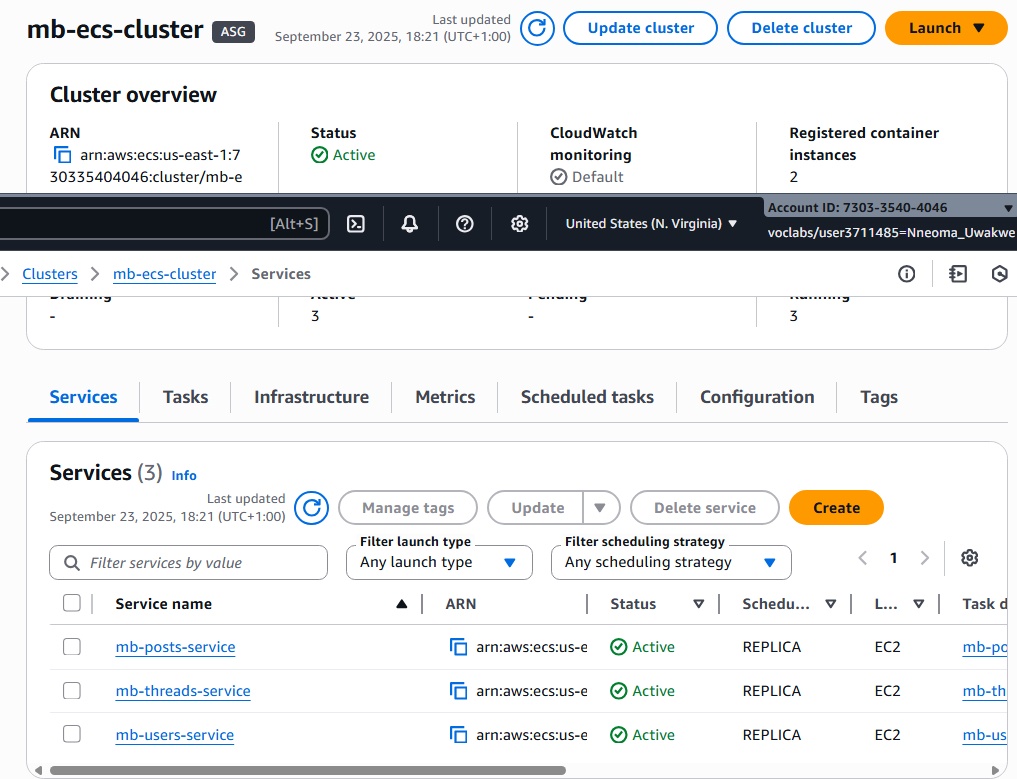Open the mb-ecs-cluster breadcrumb link
Viewport: 1017px width, 779px height.
coord(165,274)
